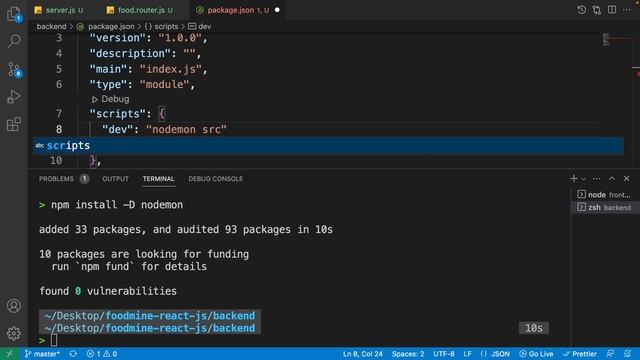Screen dimensions: 640x360
Task: Click the "main": "index.js" line
Action: [x=149, y=69]
